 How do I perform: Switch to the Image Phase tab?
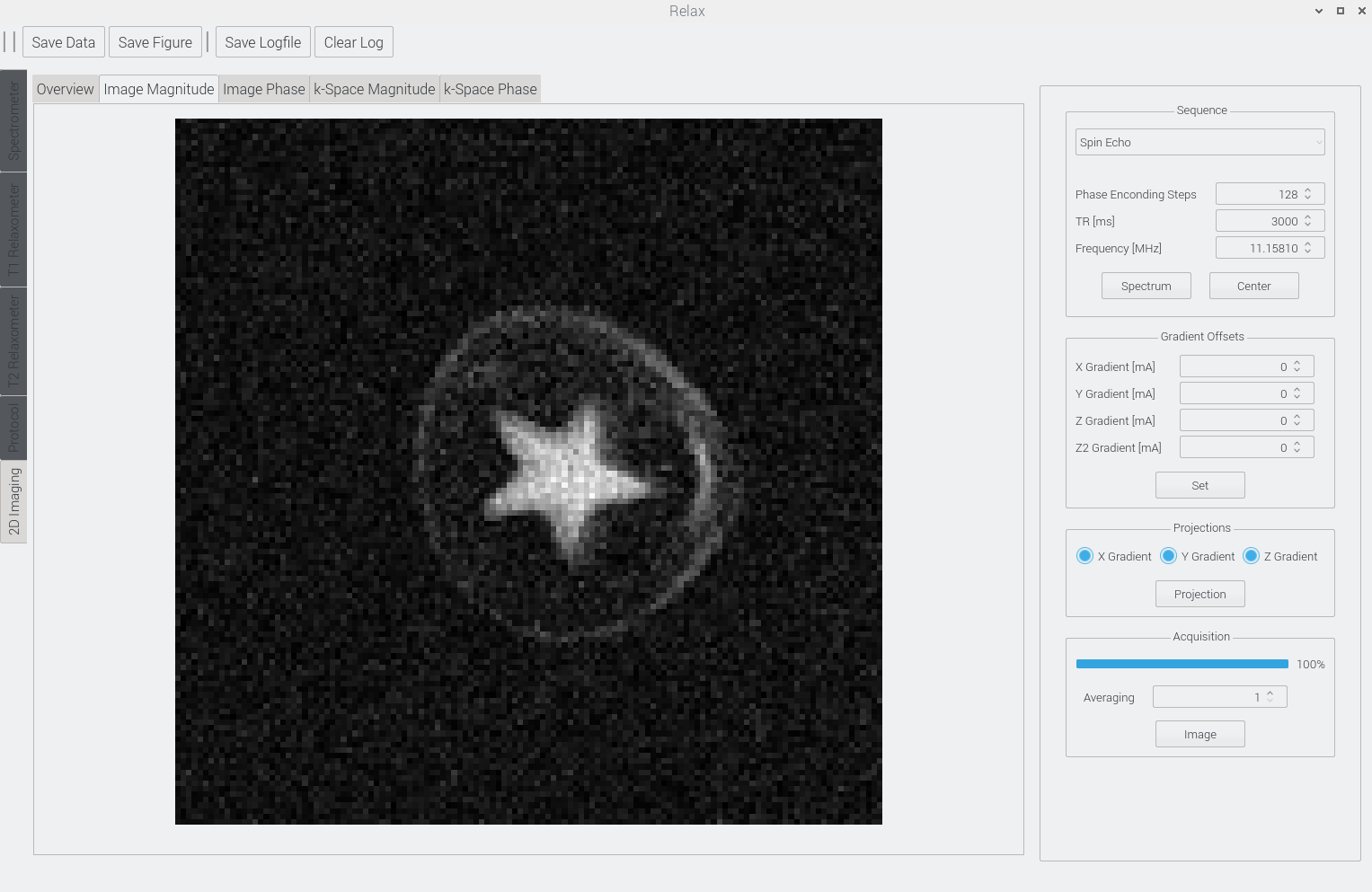(263, 89)
